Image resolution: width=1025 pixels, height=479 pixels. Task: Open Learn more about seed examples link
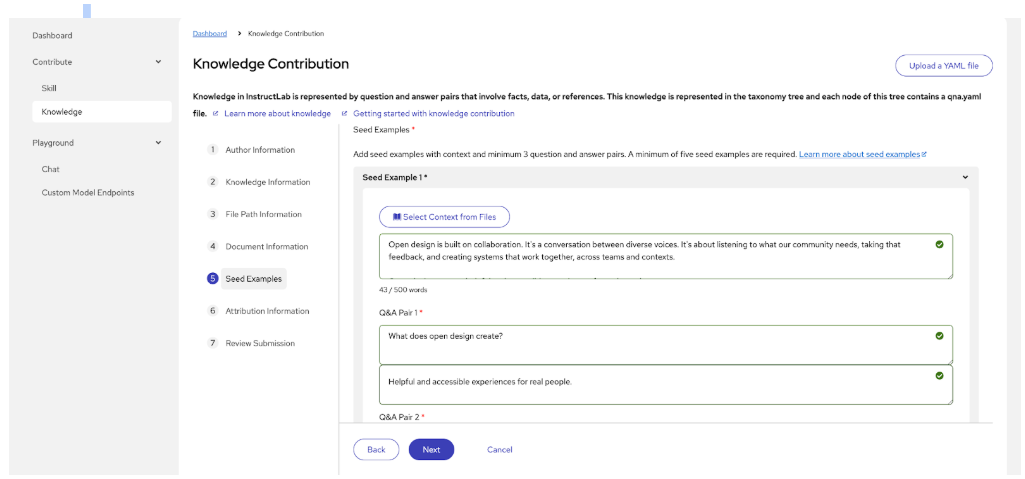(x=860, y=154)
